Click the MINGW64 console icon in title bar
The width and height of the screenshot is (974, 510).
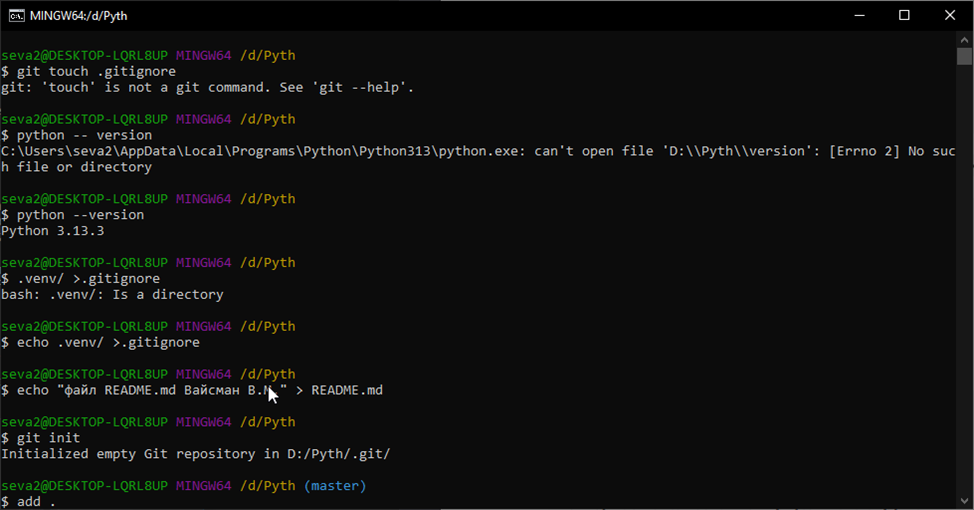coord(17,16)
